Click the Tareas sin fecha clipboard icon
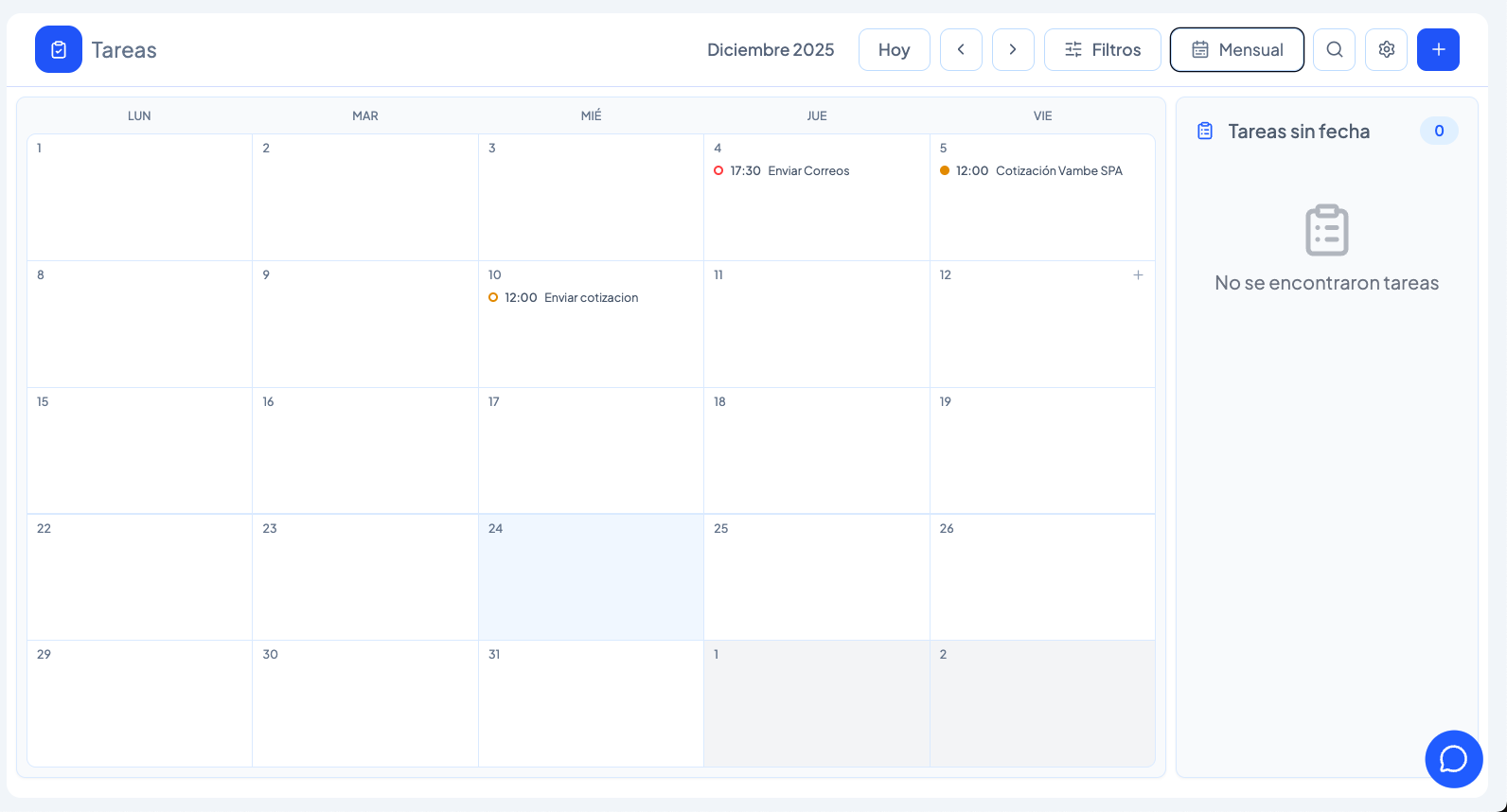The height and width of the screenshot is (812, 1507). 1205,132
